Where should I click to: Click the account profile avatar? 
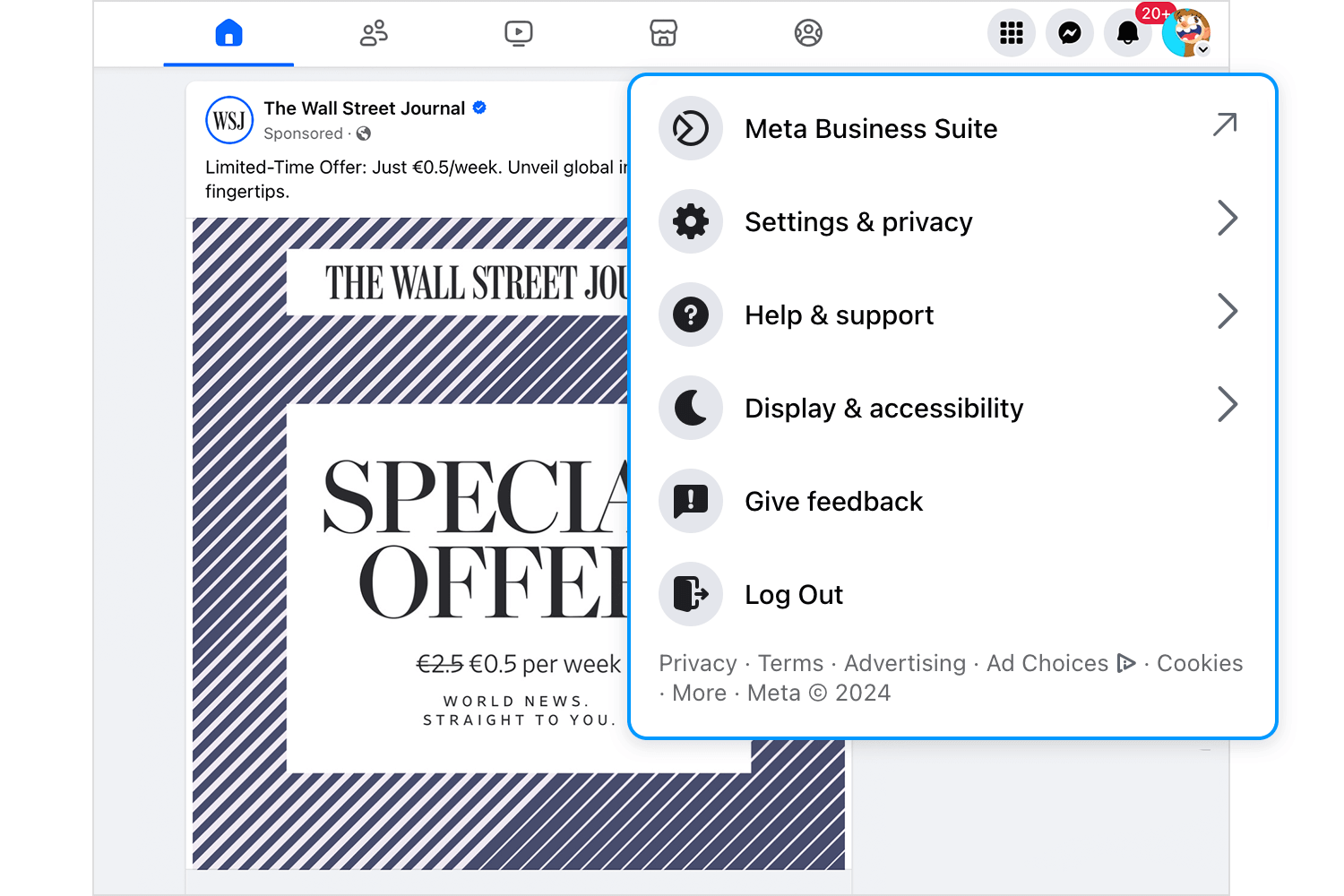tap(1186, 33)
